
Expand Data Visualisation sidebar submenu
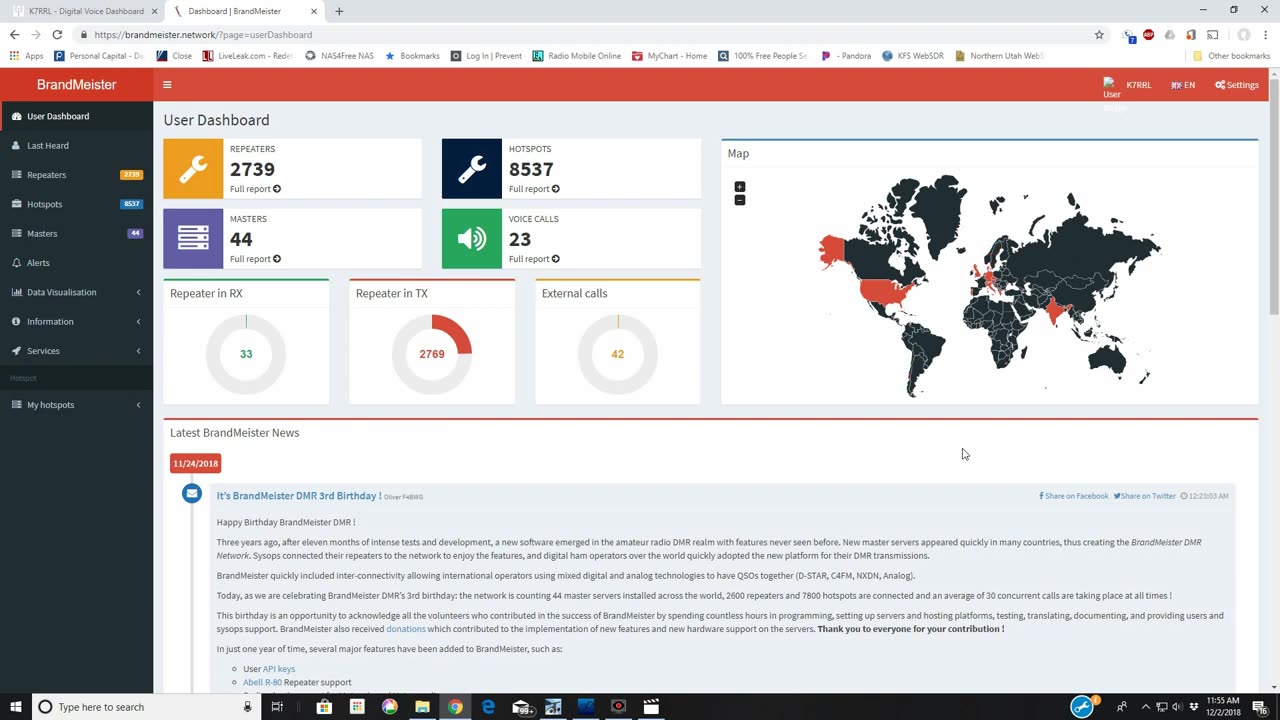point(77,292)
